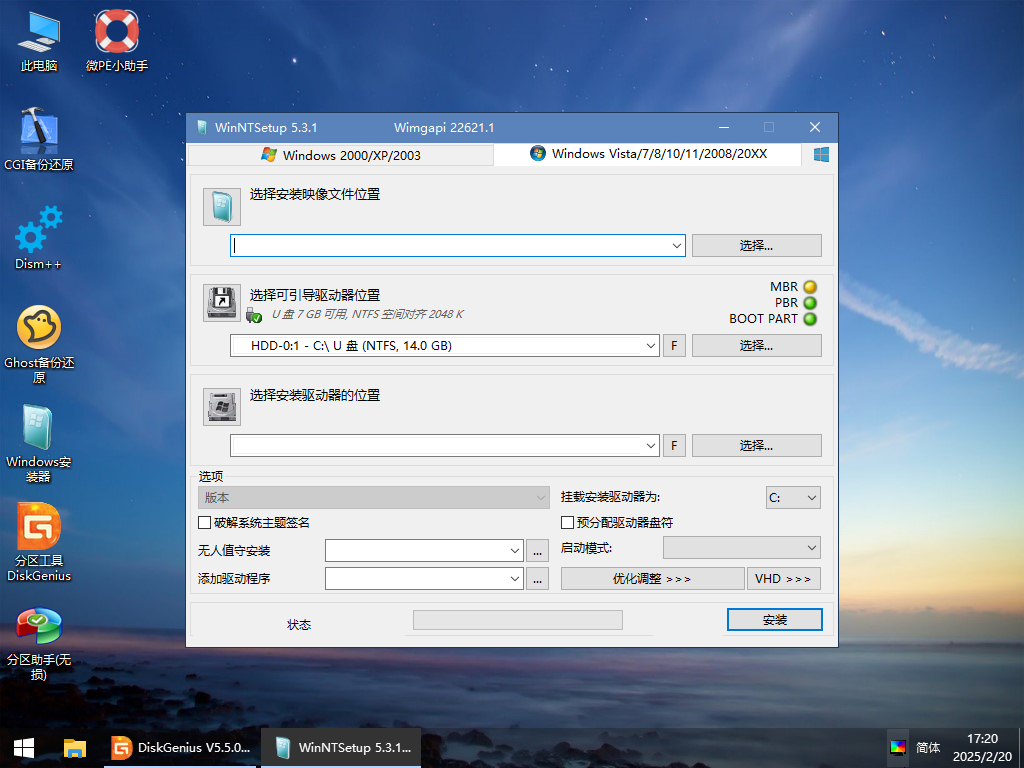Open CGI备份还原 desktop shortcut
Image resolution: width=1024 pixels, height=768 pixels.
(39, 139)
